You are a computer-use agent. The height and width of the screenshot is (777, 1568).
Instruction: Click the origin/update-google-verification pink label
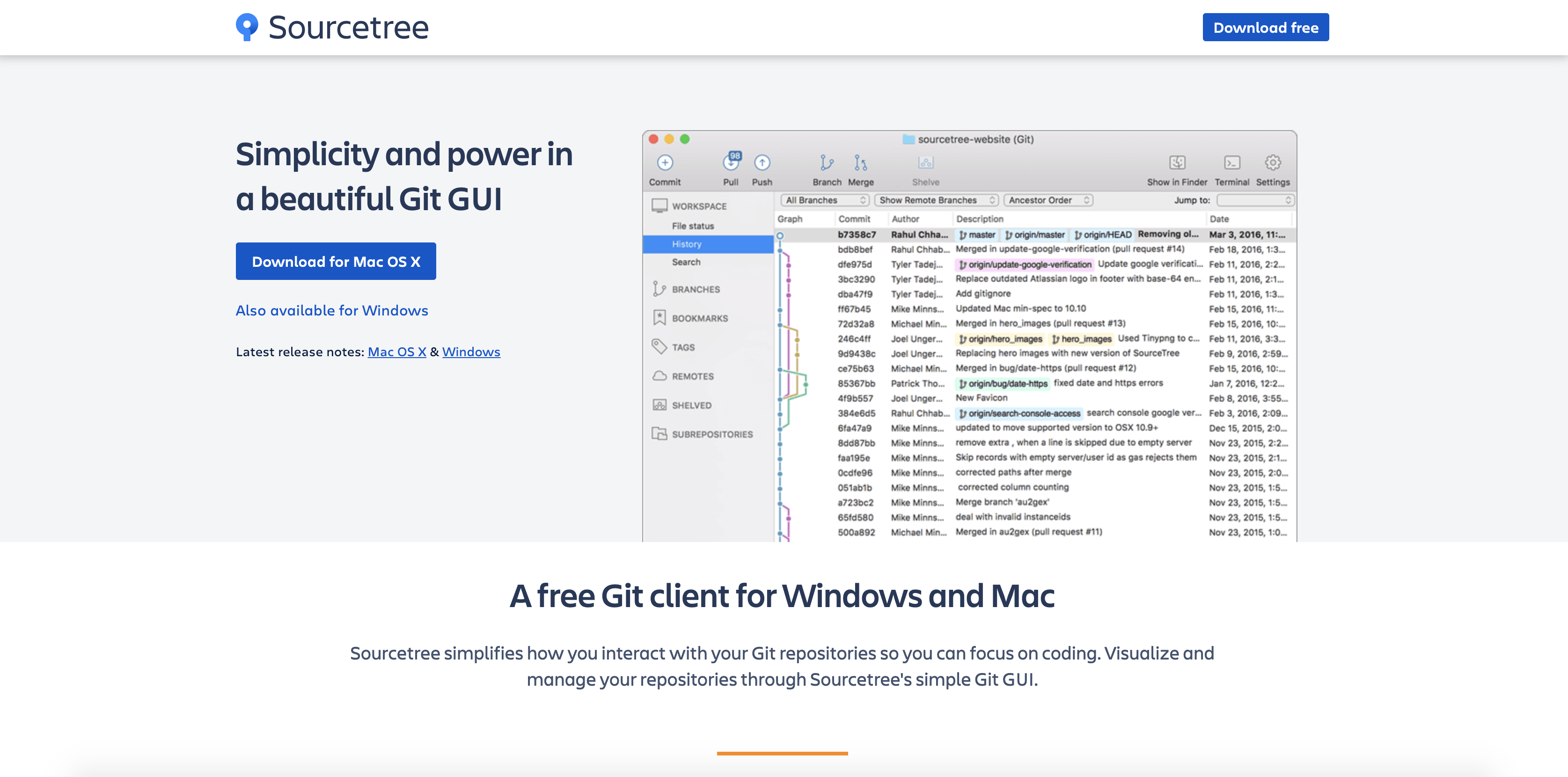click(1025, 264)
